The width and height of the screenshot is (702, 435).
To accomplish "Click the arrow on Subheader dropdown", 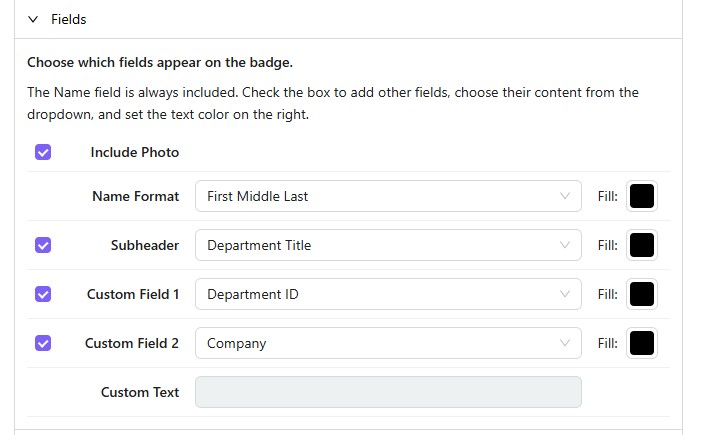I will point(565,245).
